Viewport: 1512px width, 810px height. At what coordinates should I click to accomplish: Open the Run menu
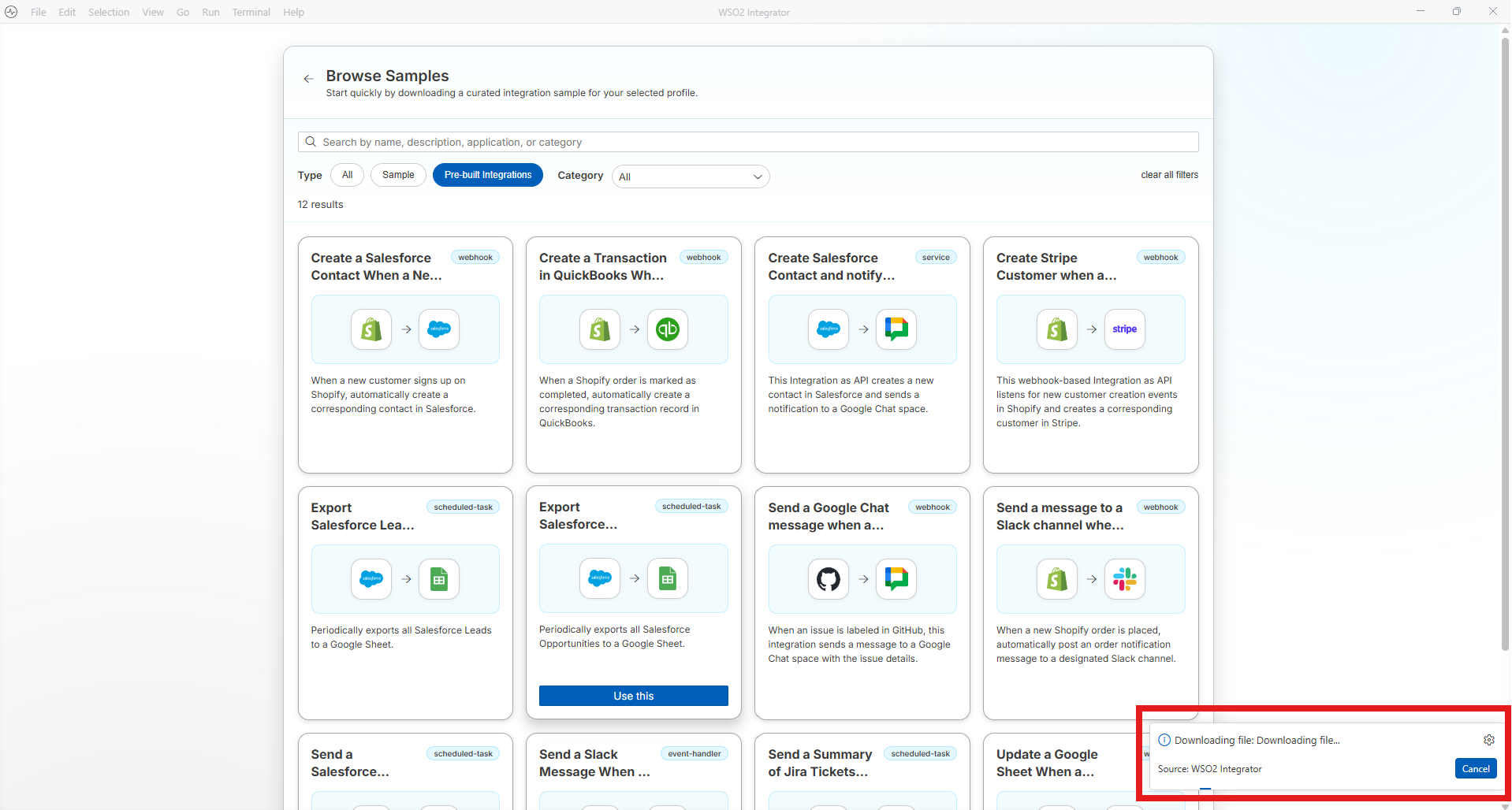tap(210, 12)
